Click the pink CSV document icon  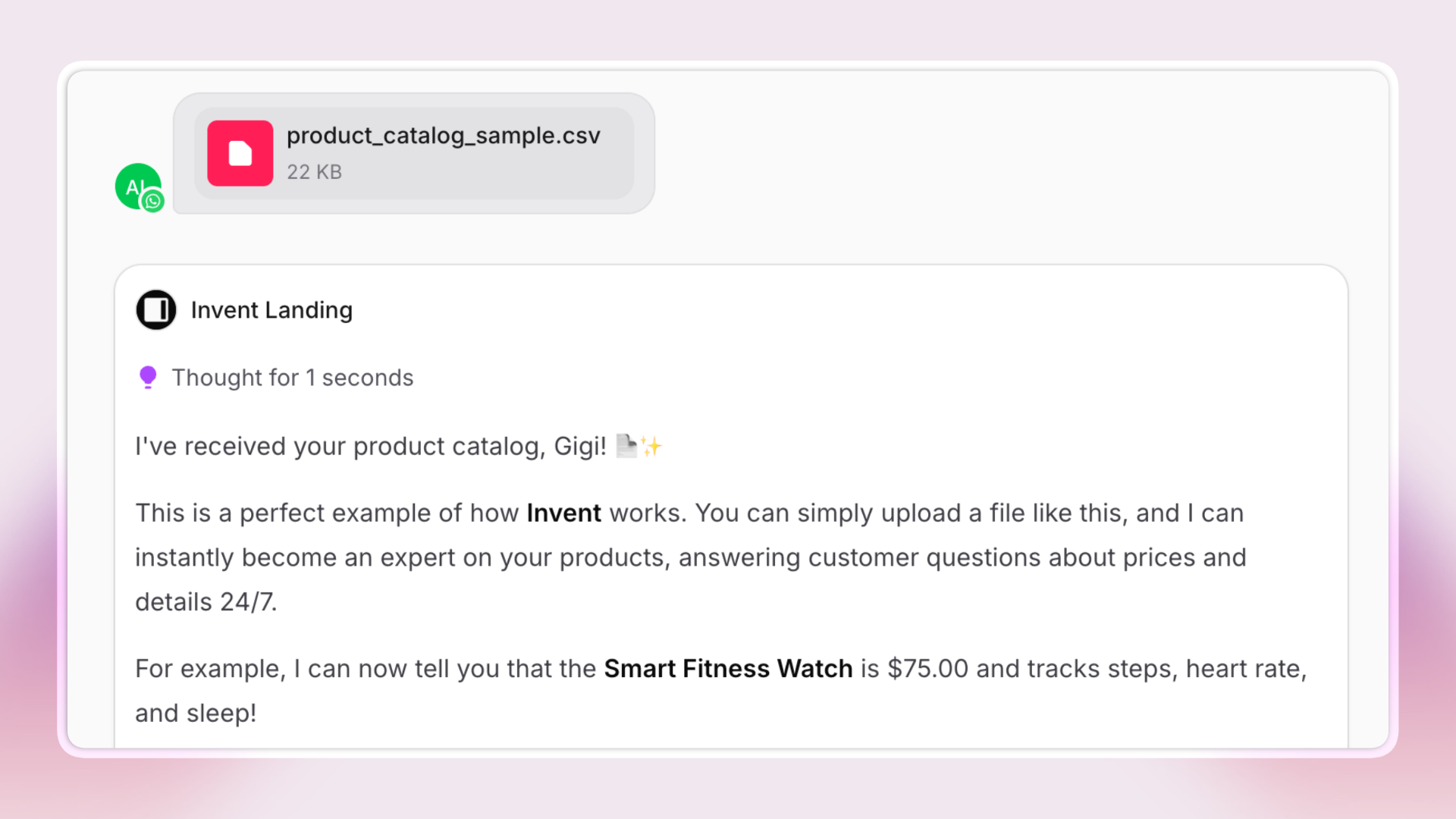[239, 152]
